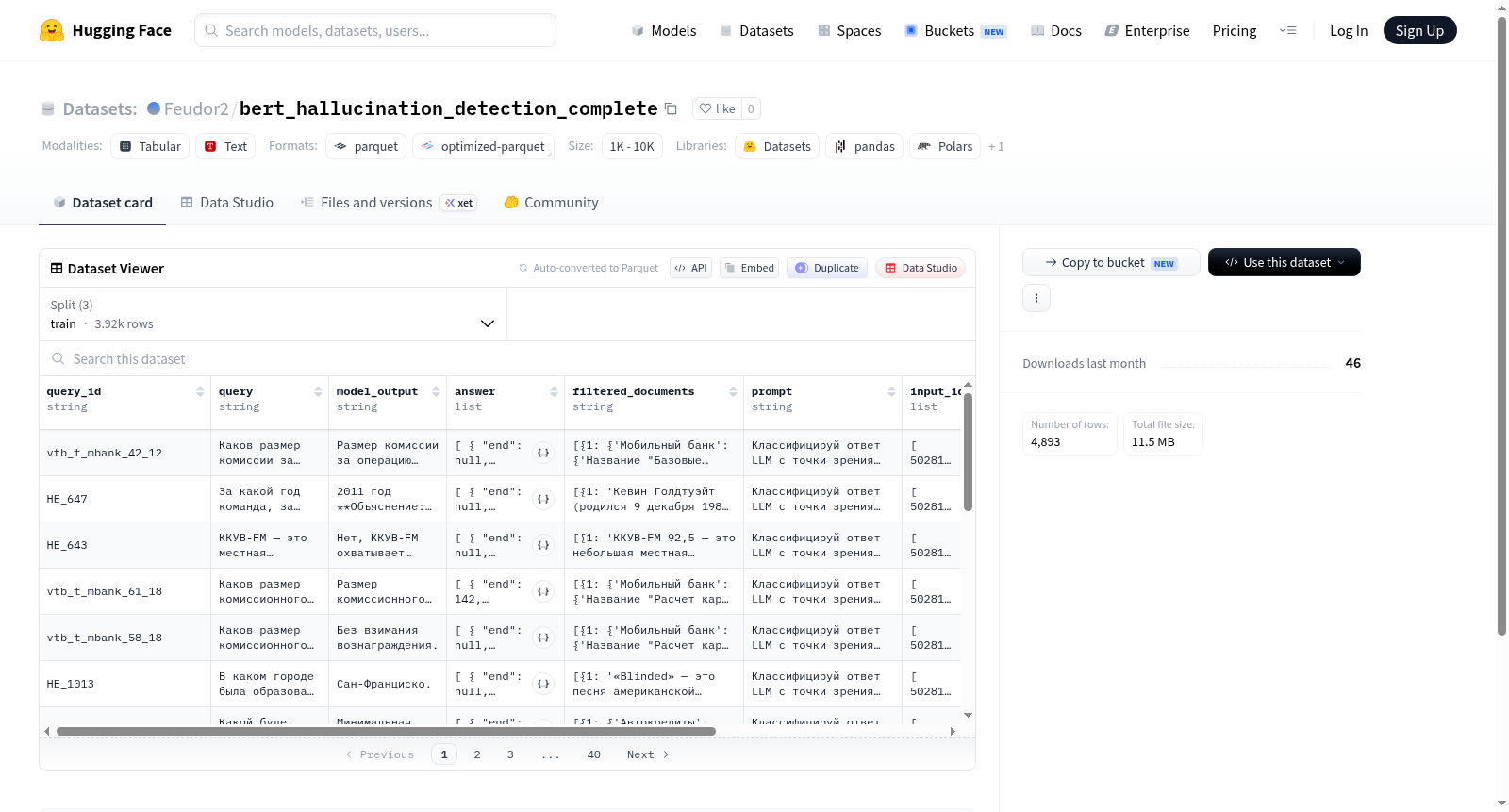Expand the Use this dataset dropdown

point(1285,262)
